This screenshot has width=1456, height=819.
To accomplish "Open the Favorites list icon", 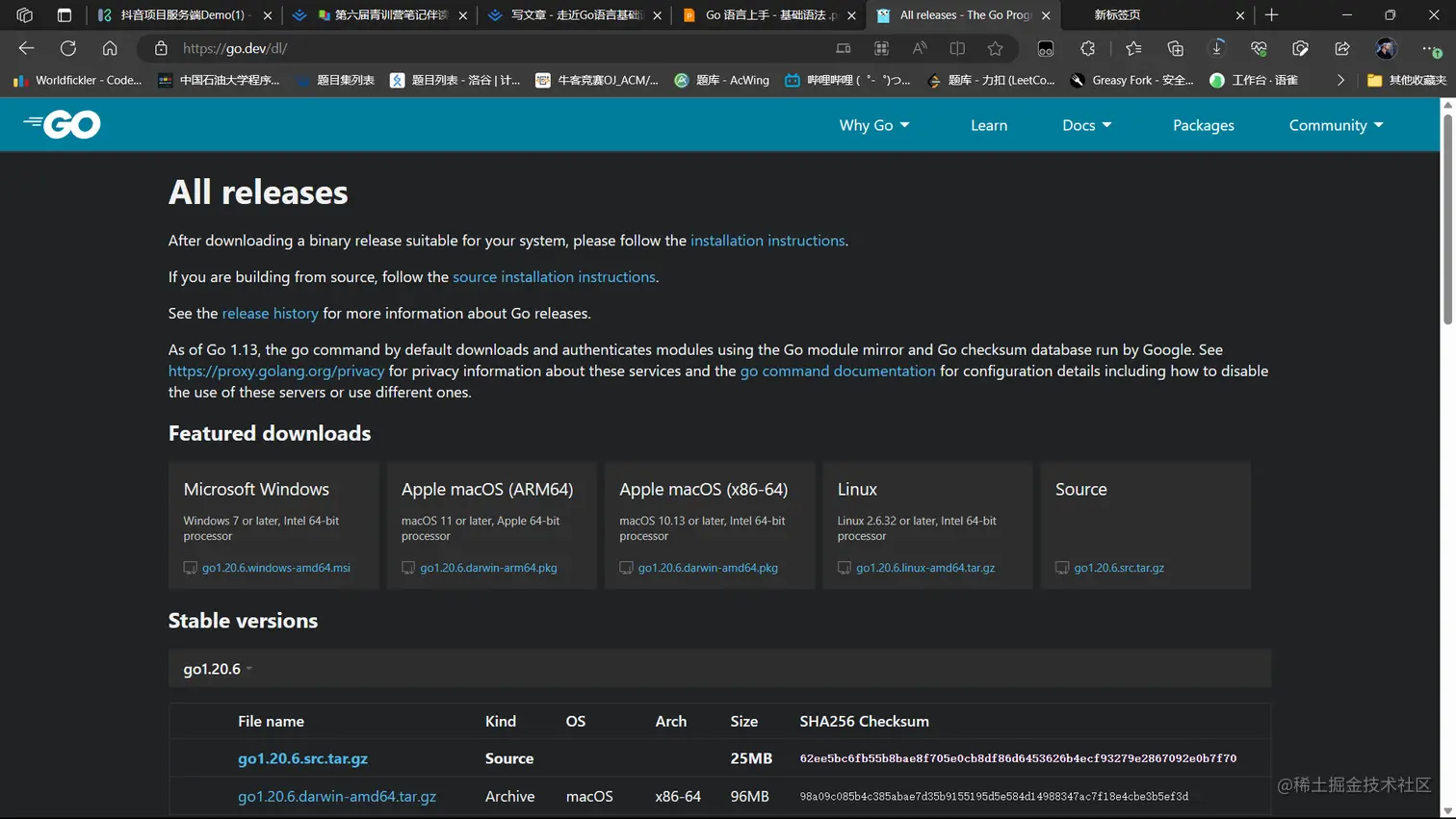I will [1133, 48].
